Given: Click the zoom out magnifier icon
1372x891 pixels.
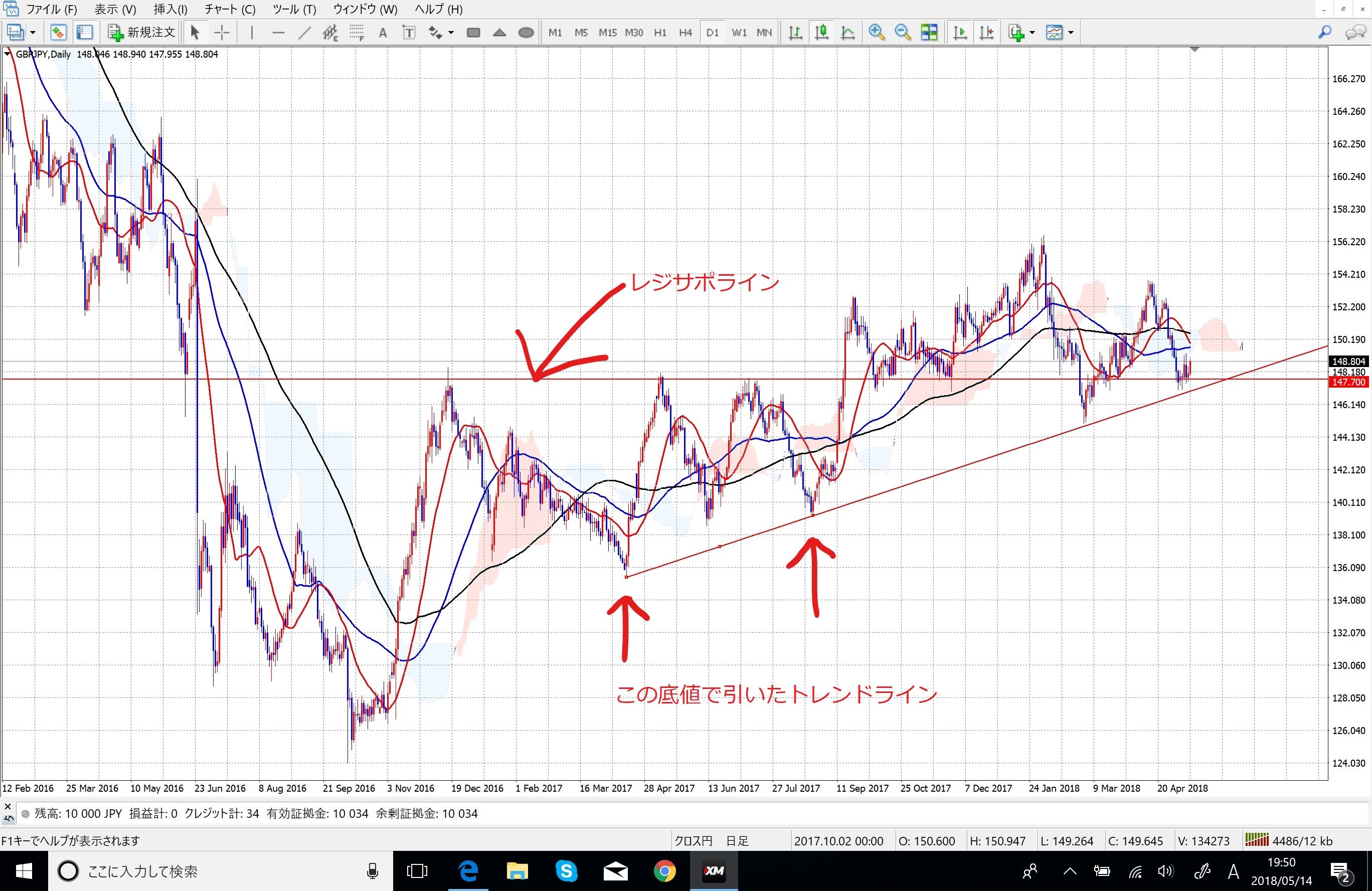Looking at the screenshot, I should 902,33.
